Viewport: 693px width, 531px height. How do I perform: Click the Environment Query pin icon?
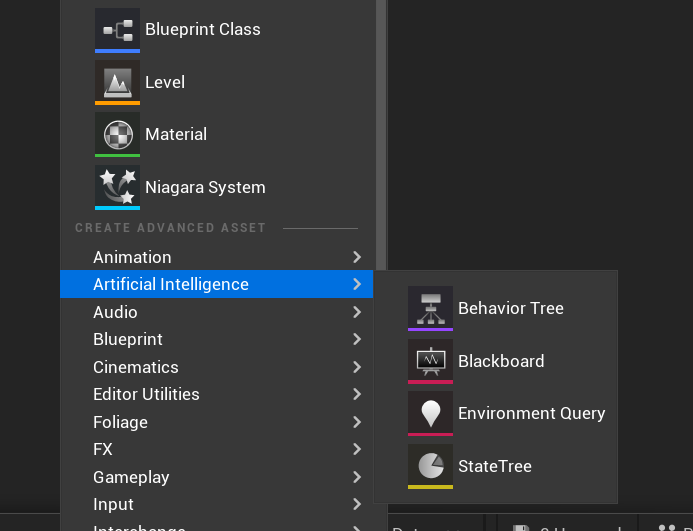point(430,413)
